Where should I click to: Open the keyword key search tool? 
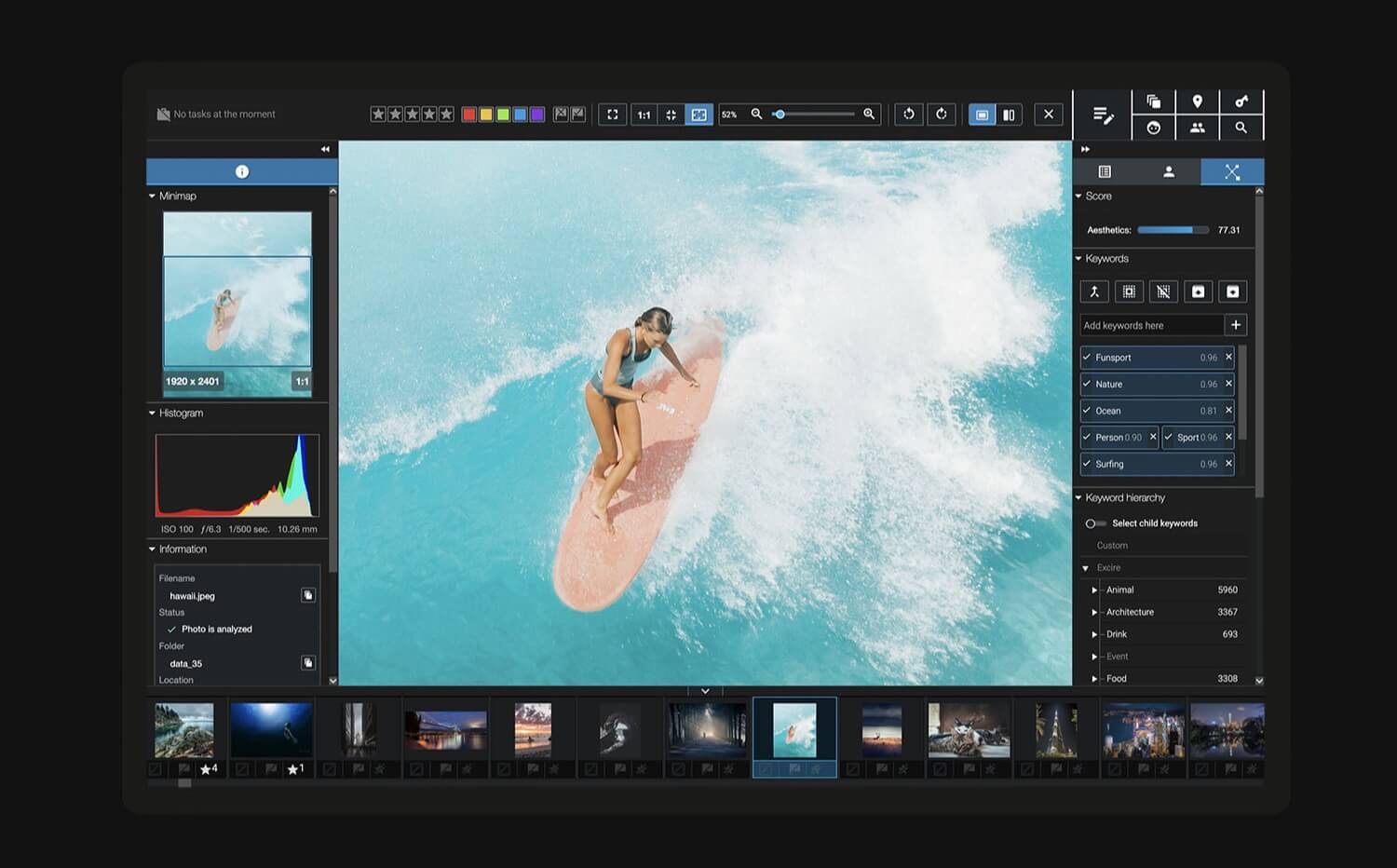(1241, 102)
